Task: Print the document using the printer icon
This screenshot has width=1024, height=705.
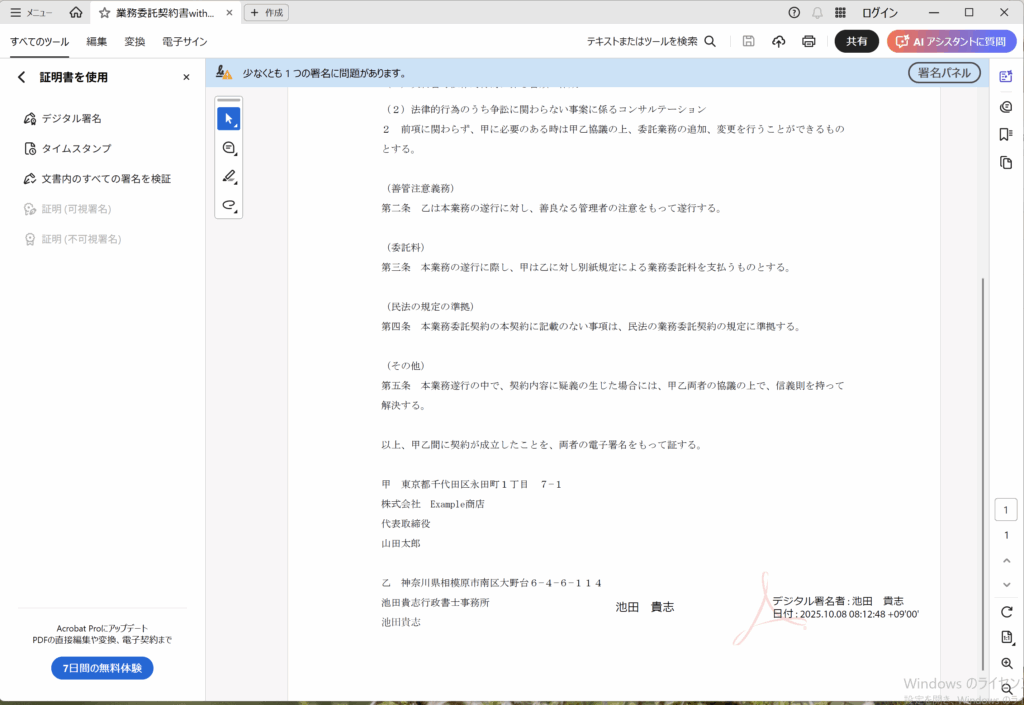Action: pyautogui.click(x=809, y=41)
